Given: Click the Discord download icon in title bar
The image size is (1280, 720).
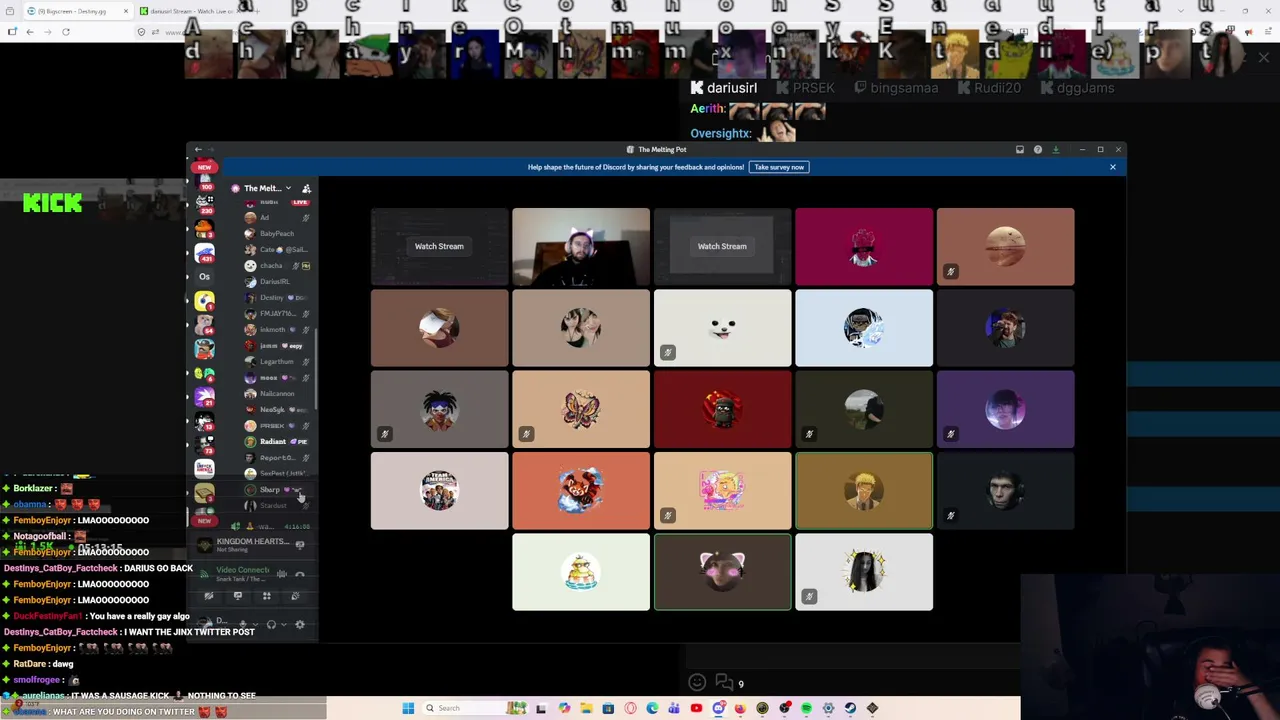Looking at the screenshot, I should 1056,150.
